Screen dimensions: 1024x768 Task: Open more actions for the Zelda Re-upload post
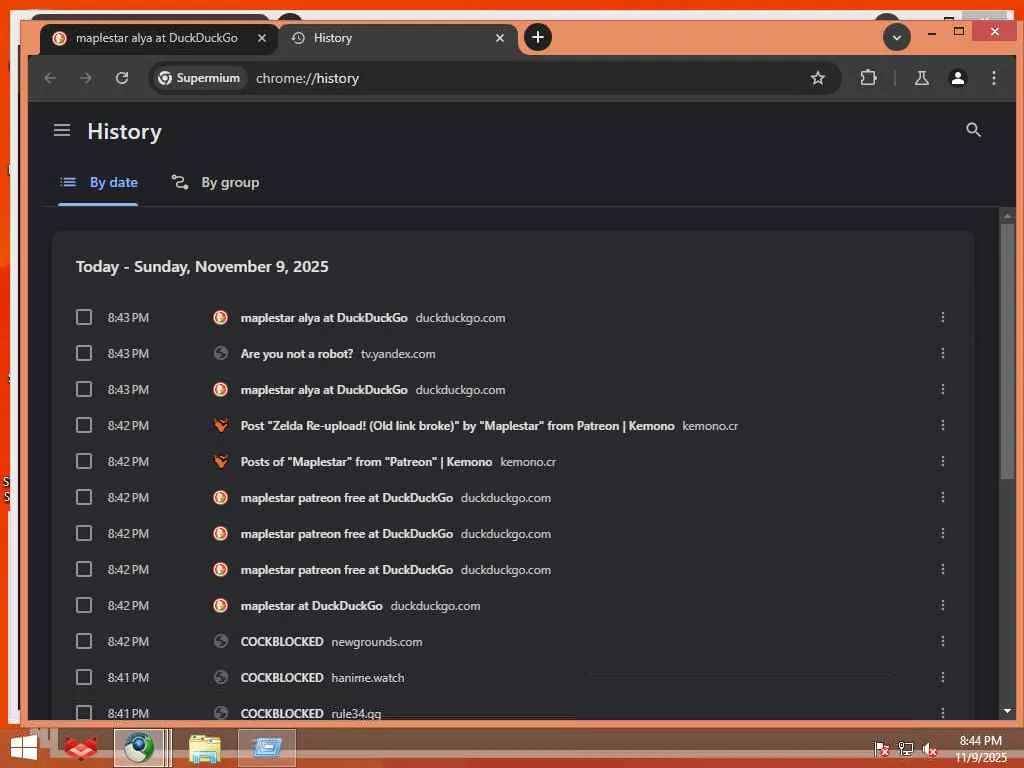pos(942,425)
